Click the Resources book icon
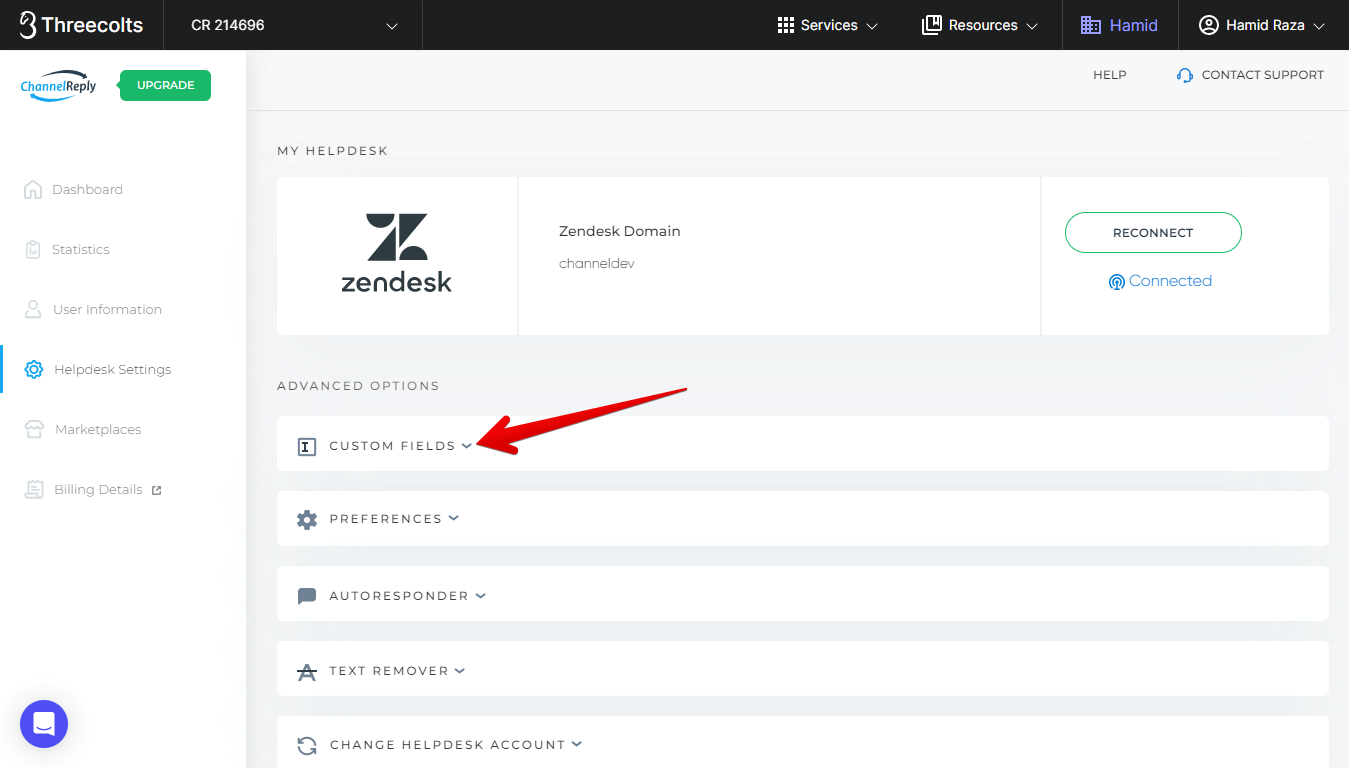 [x=932, y=25]
